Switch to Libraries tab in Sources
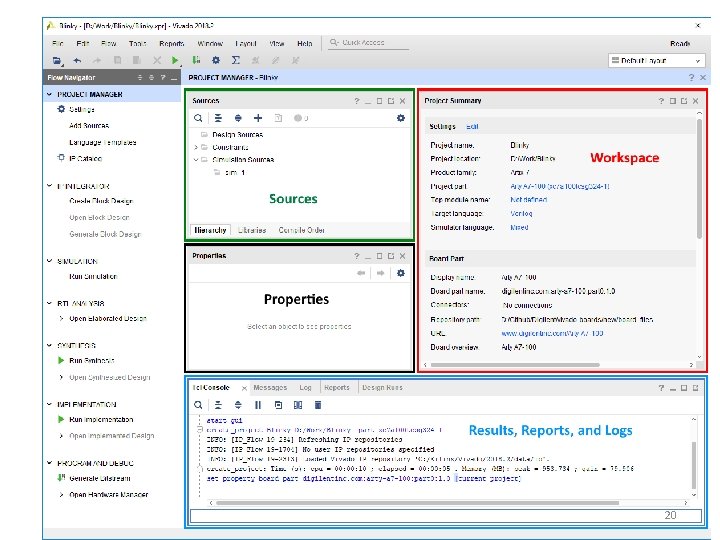720x540 pixels. click(252, 230)
